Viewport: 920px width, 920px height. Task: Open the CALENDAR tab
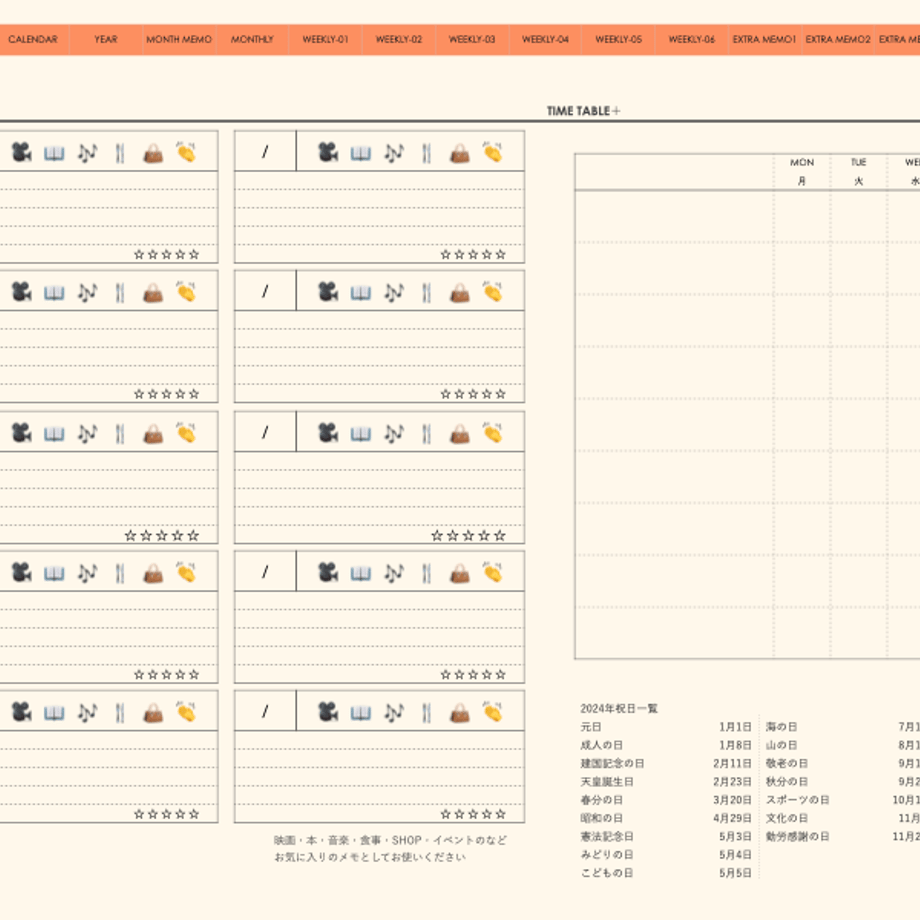[x=33, y=39]
